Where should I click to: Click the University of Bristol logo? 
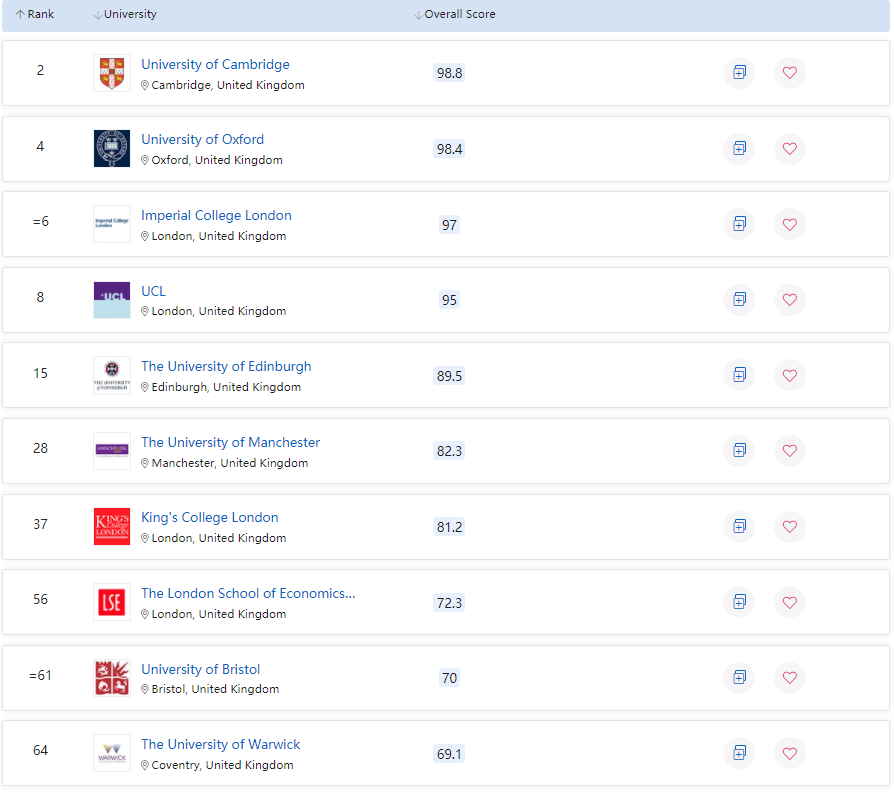(112, 677)
